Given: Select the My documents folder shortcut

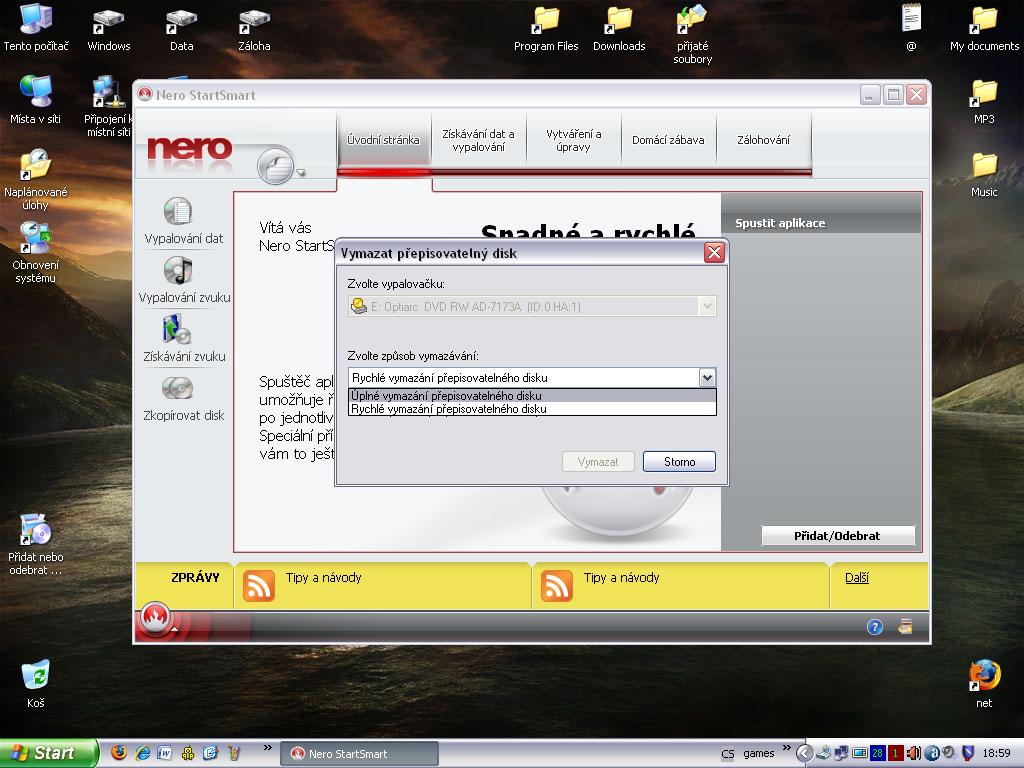Looking at the screenshot, I should (x=984, y=30).
